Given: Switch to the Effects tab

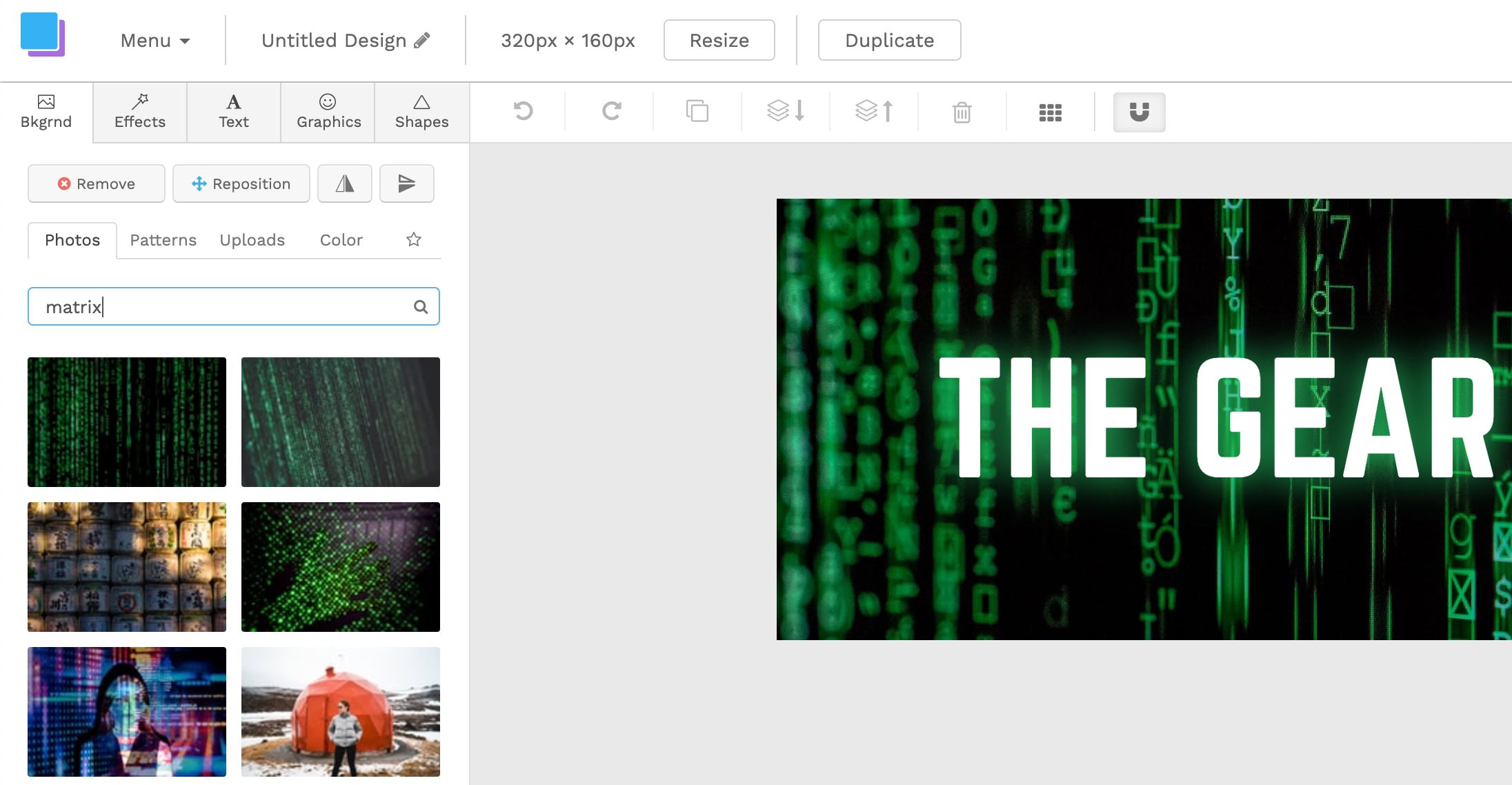Looking at the screenshot, I should coord(140,110).
